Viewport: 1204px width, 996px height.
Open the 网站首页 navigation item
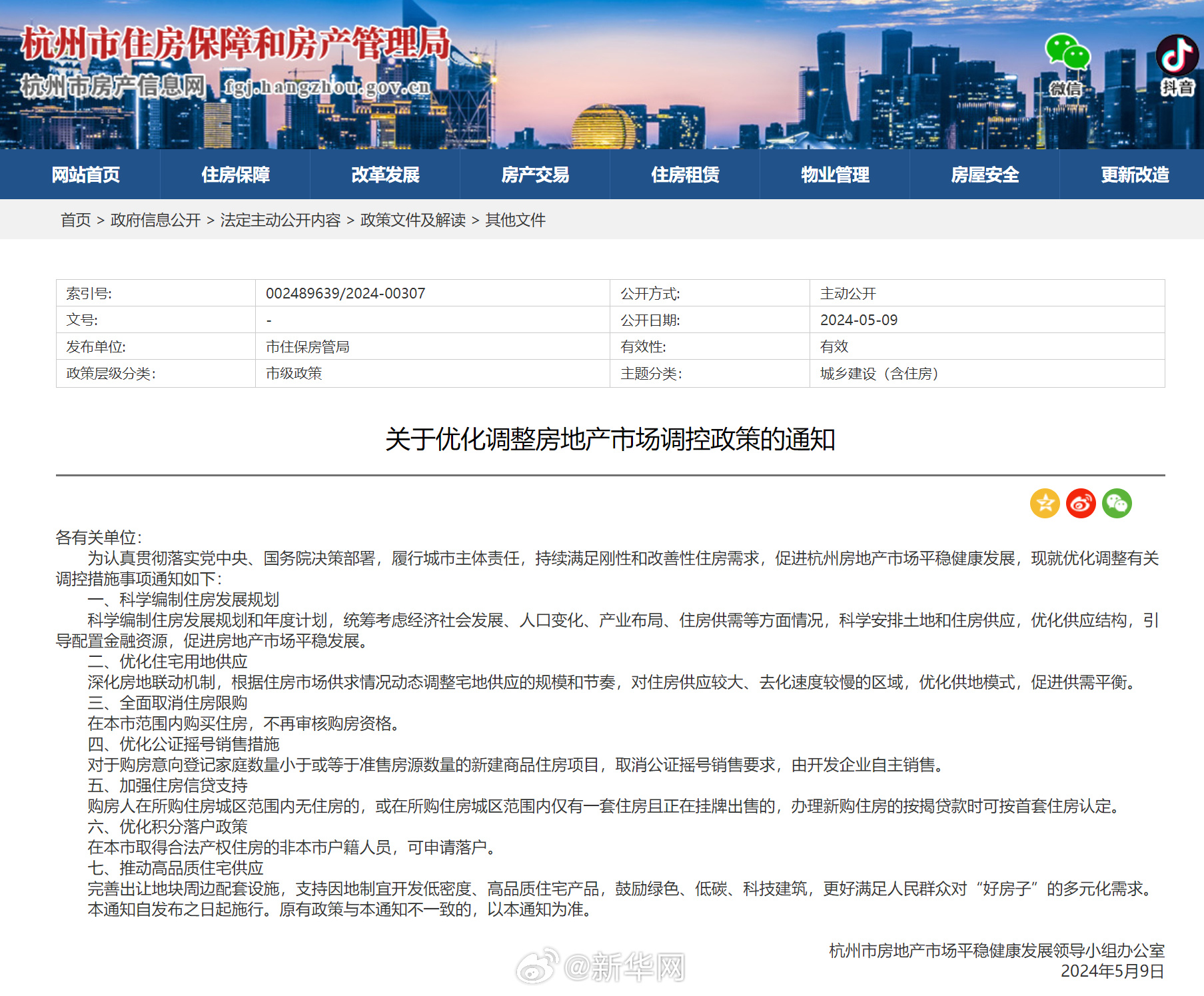(x=85, y=175)
